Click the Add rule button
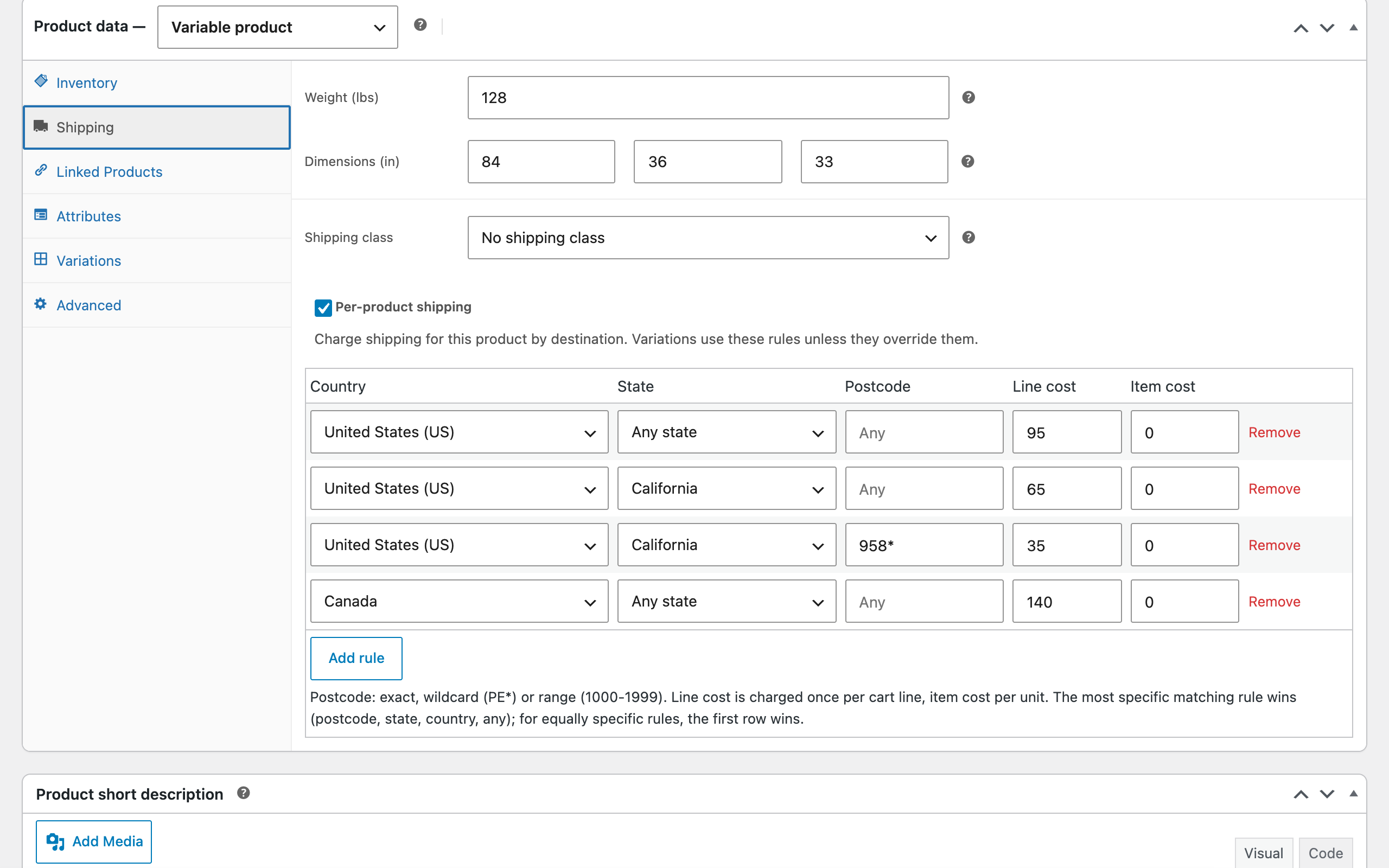The height and width of the screenshot is (868, 1389). [x=356, y=658]
